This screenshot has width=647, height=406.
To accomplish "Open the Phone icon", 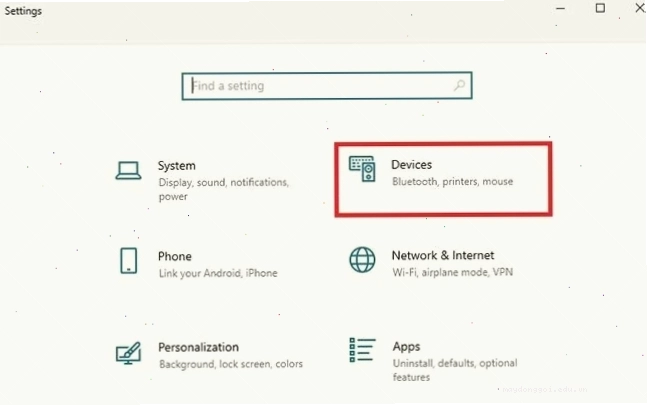I will tap(128, 260).
